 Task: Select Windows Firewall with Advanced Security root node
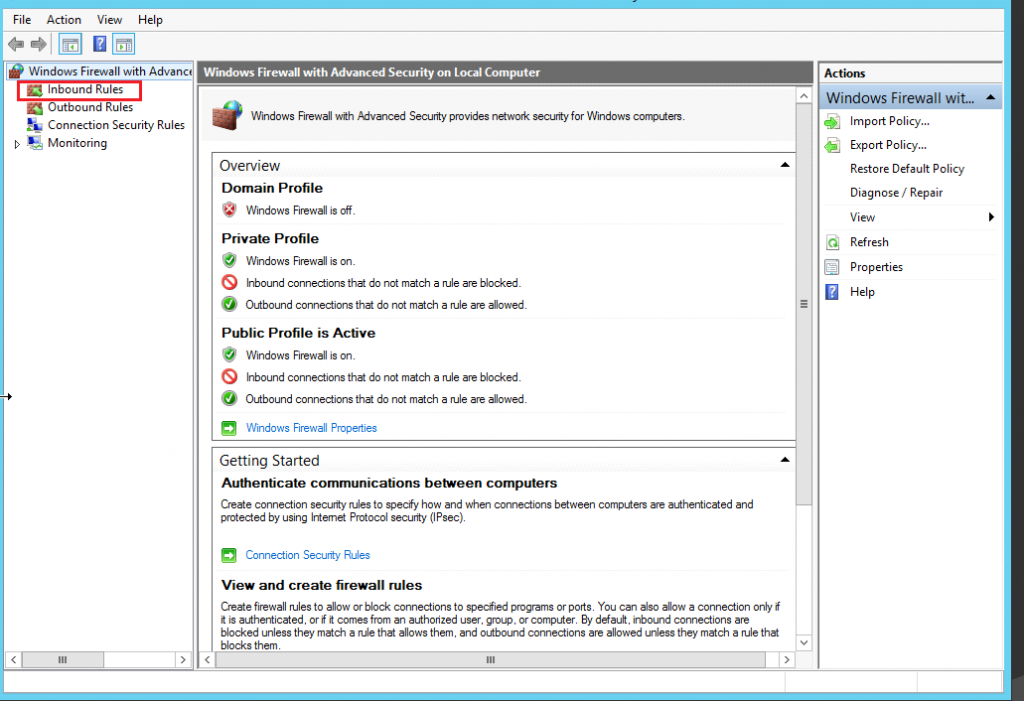pyautogui.click(x=110, y=71)
